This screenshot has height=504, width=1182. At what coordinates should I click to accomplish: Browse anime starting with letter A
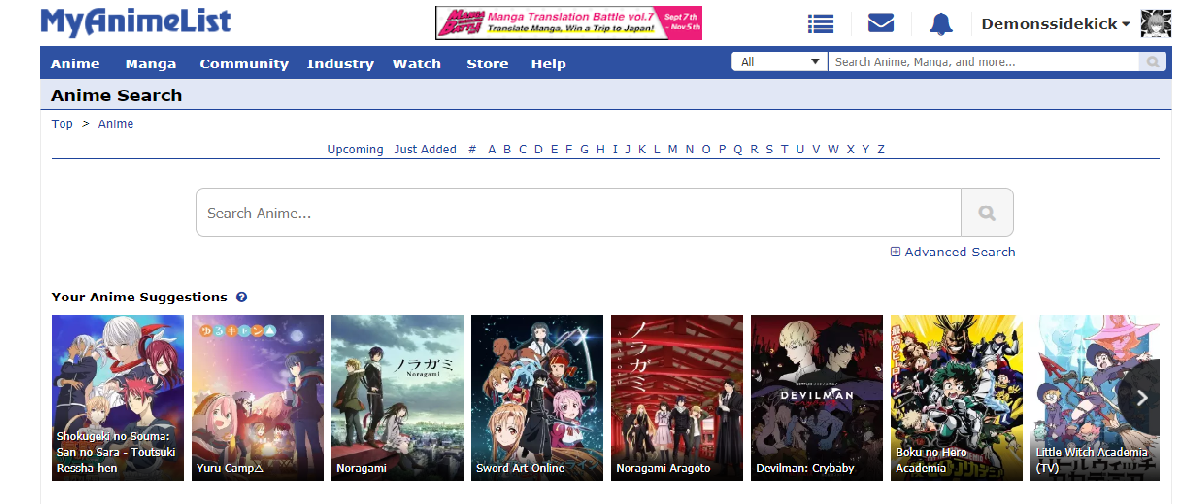492,149
